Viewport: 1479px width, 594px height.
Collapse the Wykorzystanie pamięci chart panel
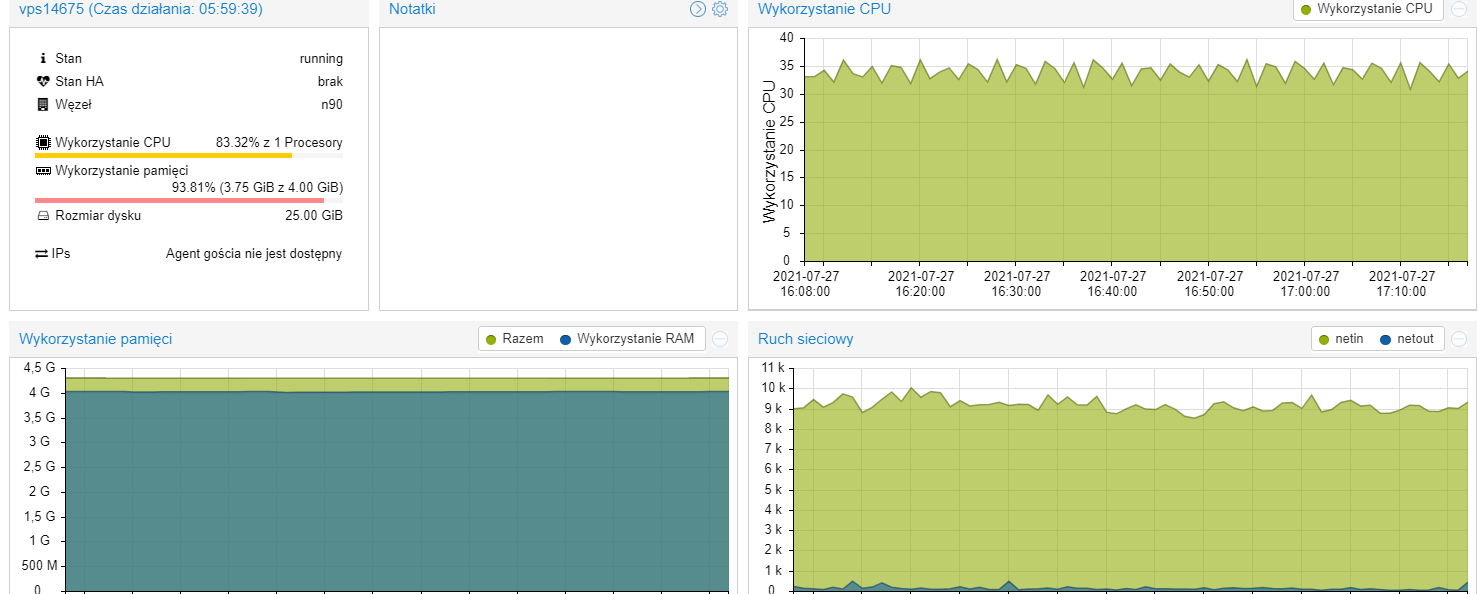click(720, 339)
